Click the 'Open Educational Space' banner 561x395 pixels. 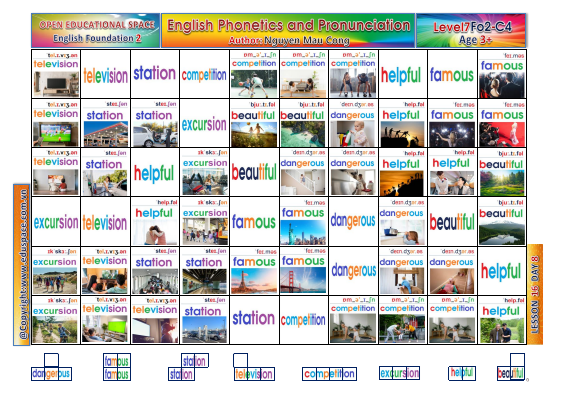(96, 30)
